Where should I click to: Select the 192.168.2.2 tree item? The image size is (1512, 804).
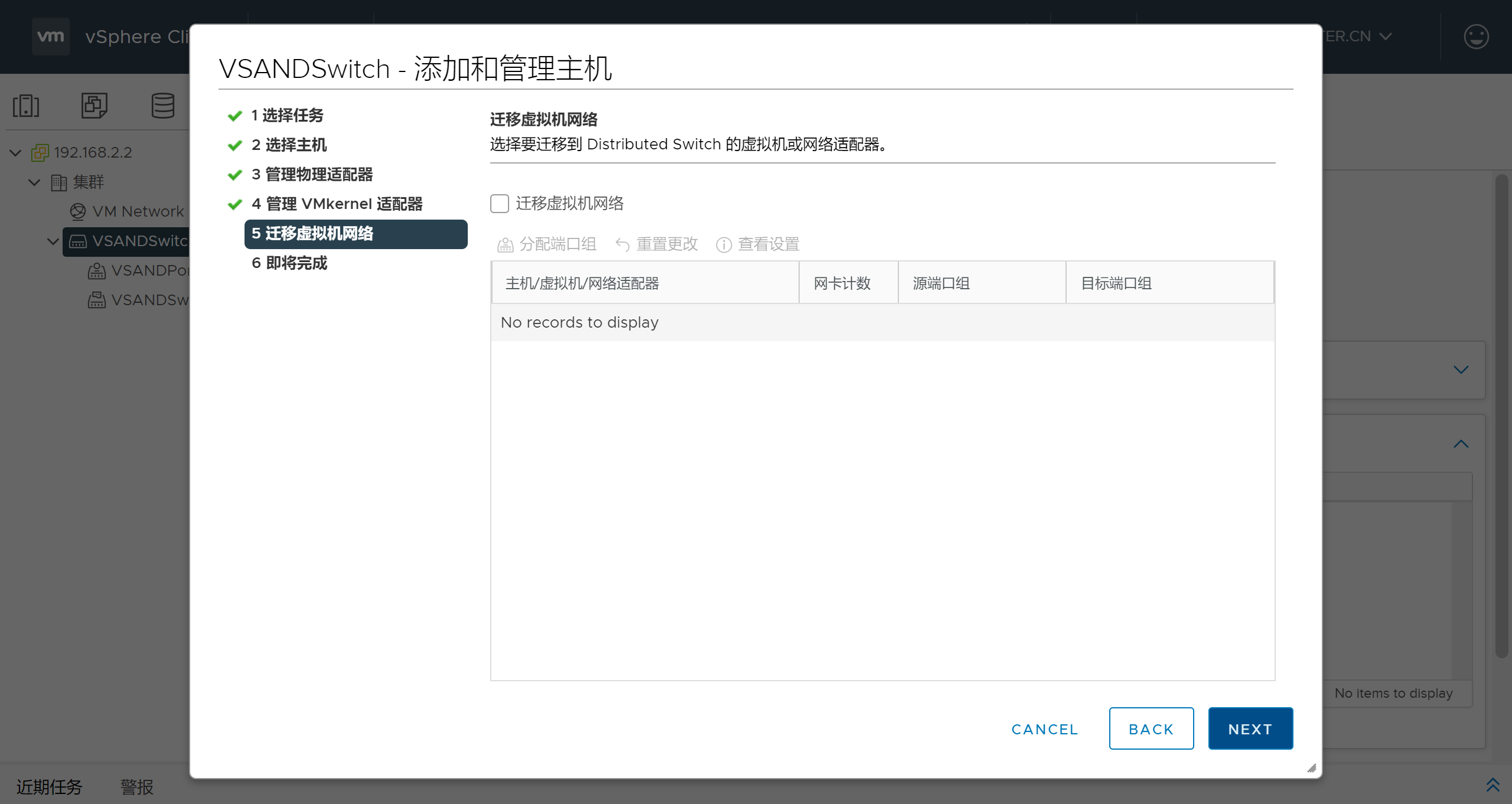(93, 152)
